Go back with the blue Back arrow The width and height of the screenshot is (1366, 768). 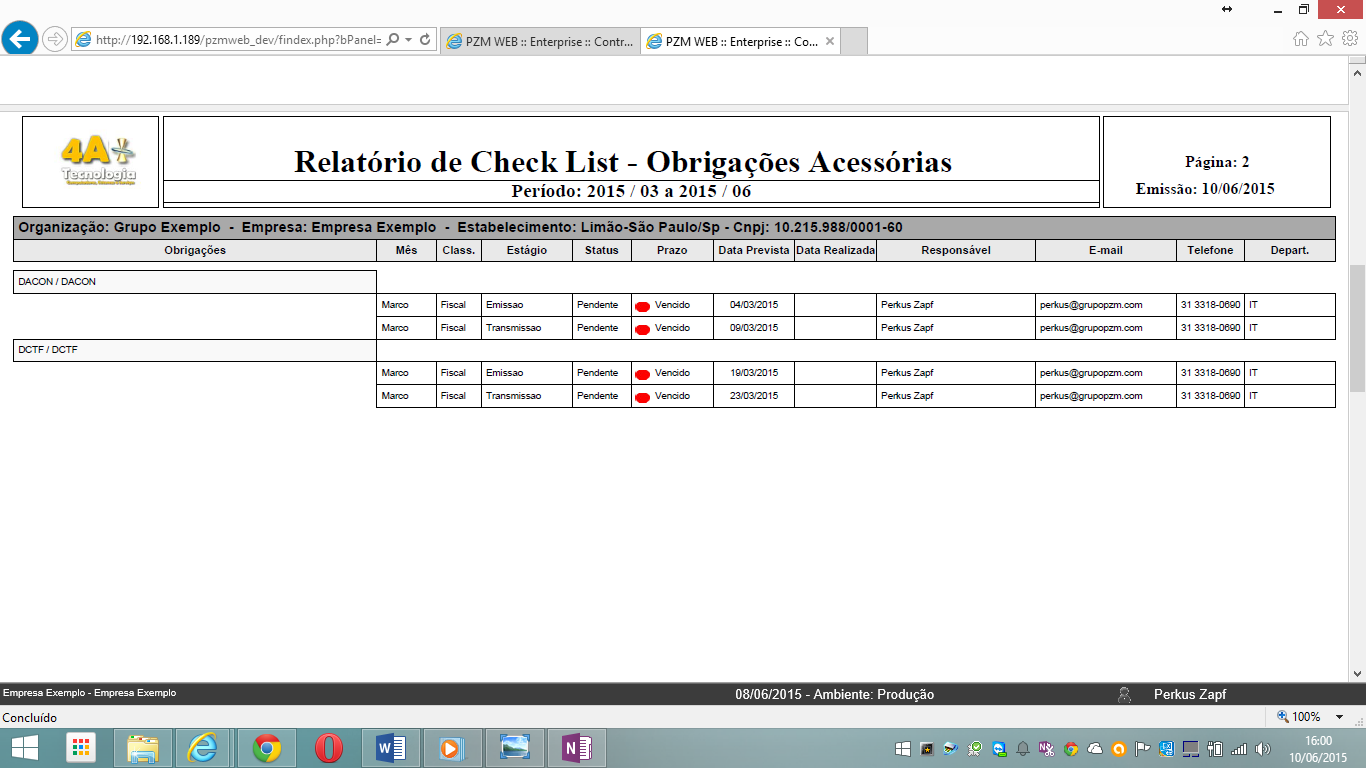click(20, 39)
